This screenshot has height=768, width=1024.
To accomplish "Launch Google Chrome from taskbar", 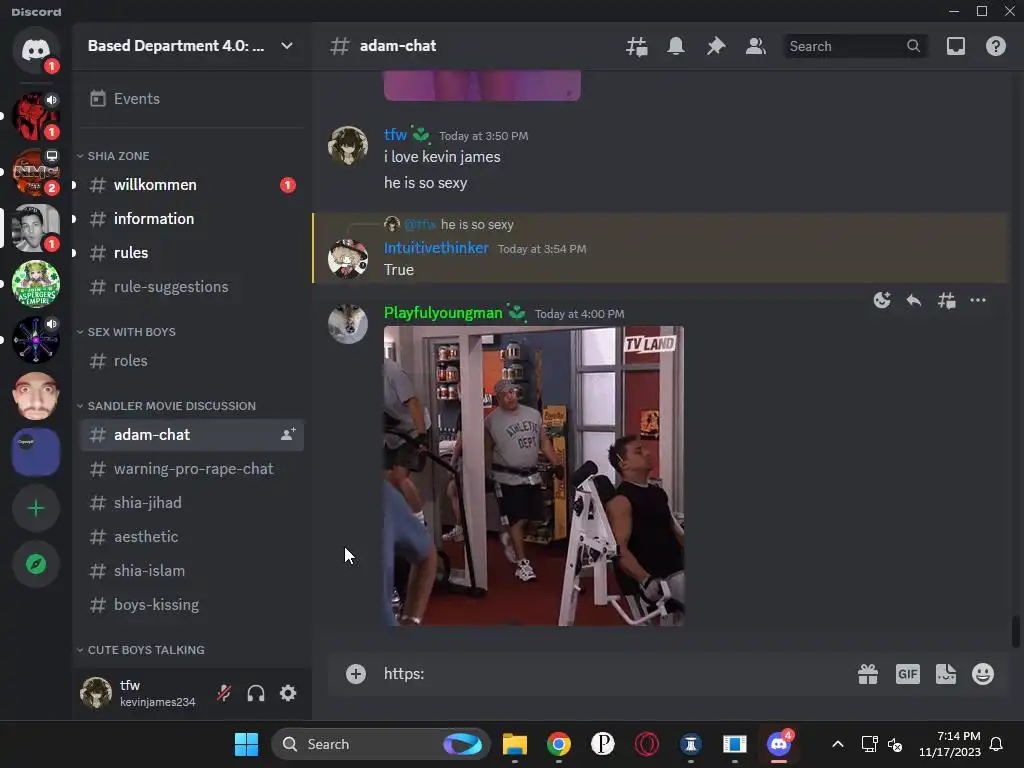I will [x=559, y=744].
